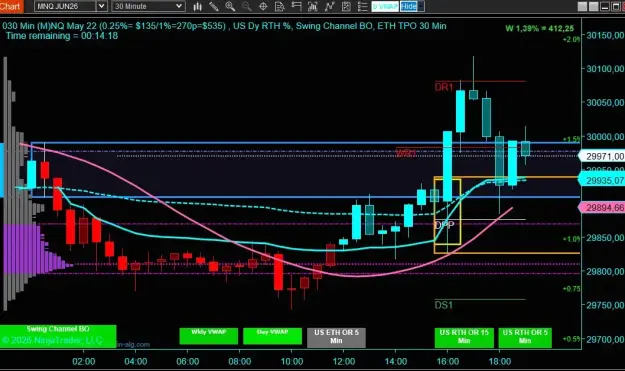Click the cyan 29935,07 price marker
625x371 pixels.
pyautogui.click(x=602, y=181)
